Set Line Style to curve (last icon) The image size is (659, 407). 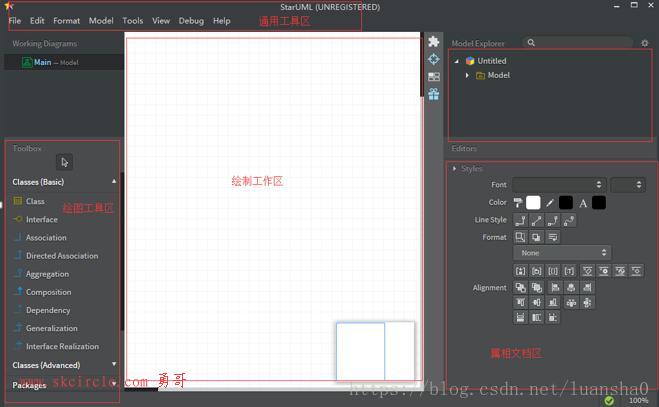tap(569, 220)
